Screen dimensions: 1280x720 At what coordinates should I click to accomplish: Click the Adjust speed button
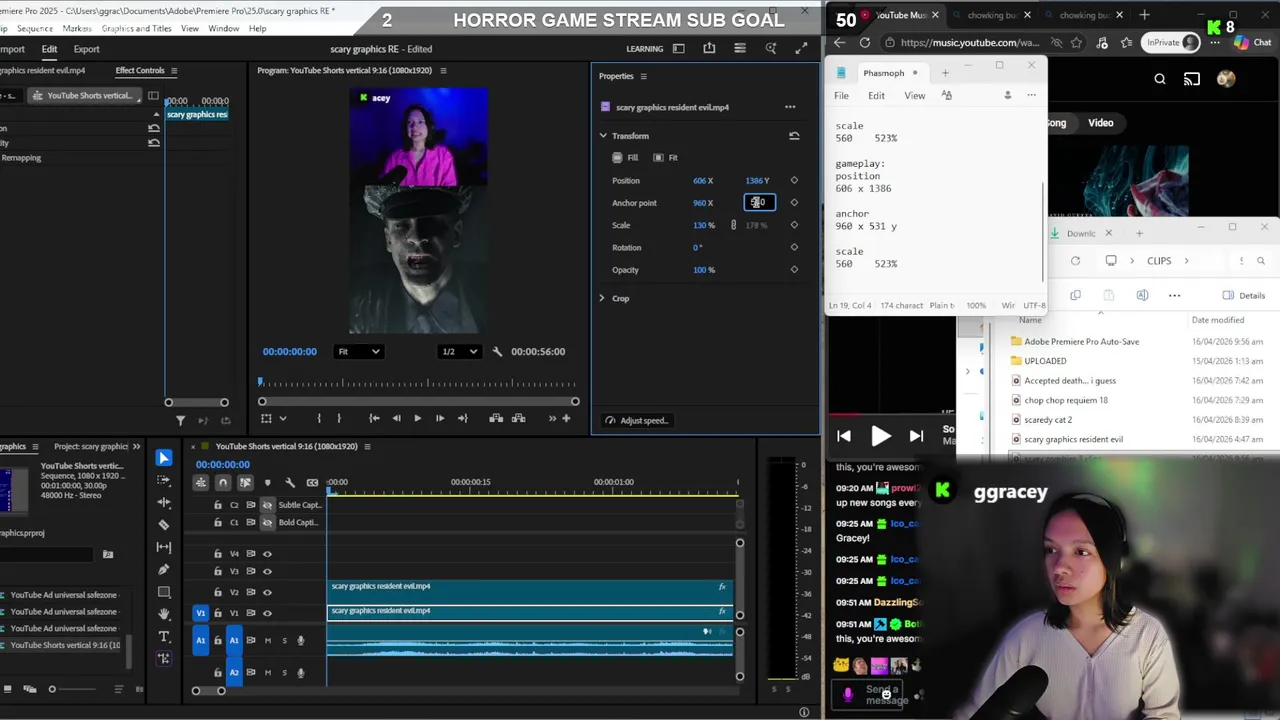pyautogui.click(x=636, y=420)
